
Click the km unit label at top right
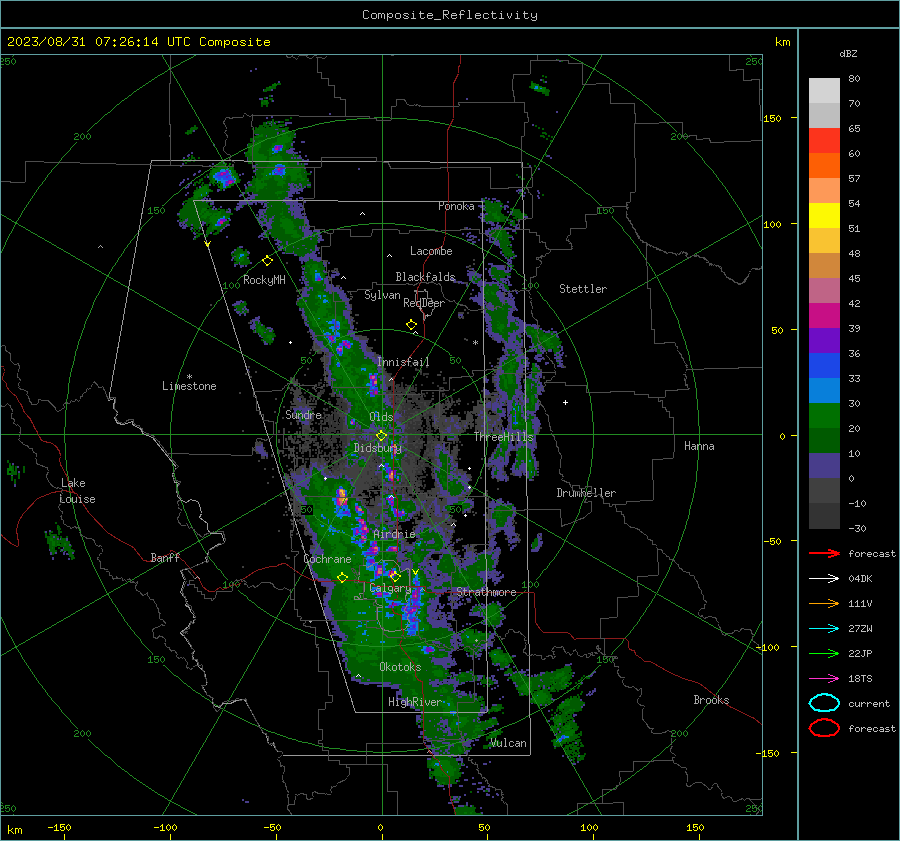(x=782, y=42)
